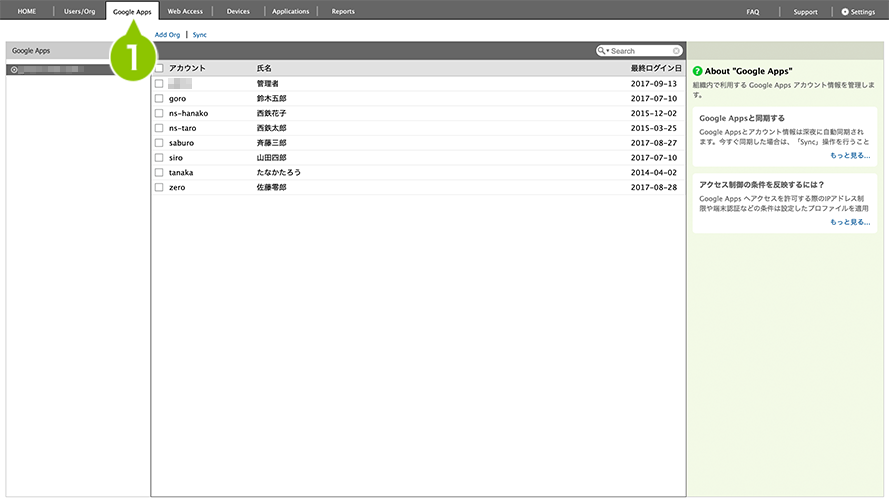Image resolution: width=889 pixels, height=500 pixels.
Task: Open the Support page
Action: tap(805, 12)
